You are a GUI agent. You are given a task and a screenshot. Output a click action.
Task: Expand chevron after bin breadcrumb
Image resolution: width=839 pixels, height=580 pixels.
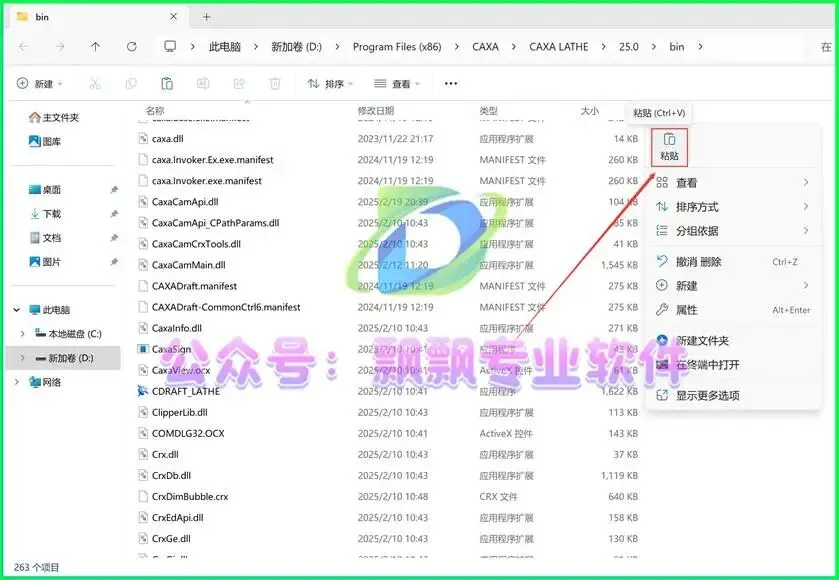[x=700, y=47]
